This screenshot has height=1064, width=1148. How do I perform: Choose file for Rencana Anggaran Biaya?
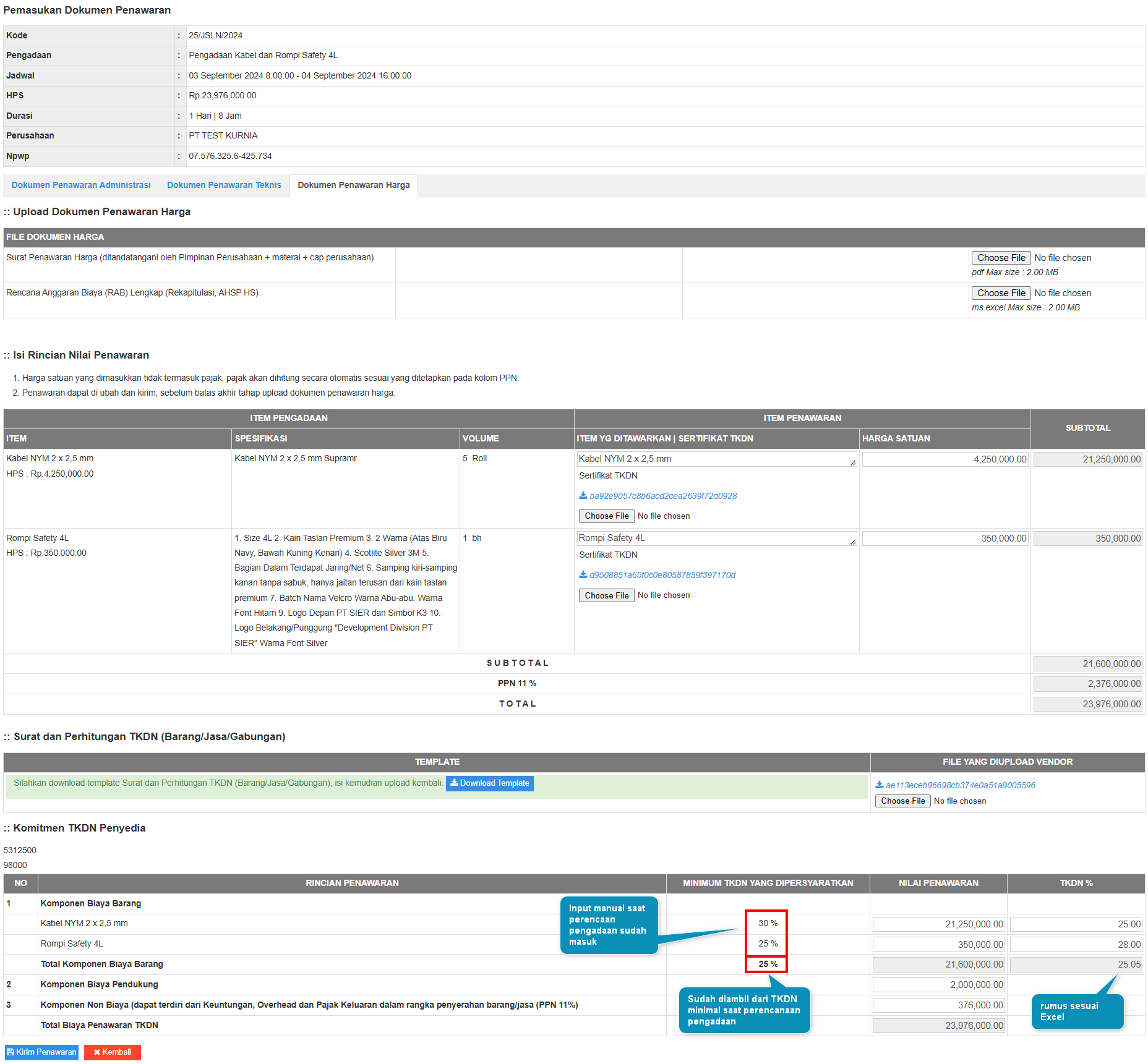click(x=1000, y=293)
